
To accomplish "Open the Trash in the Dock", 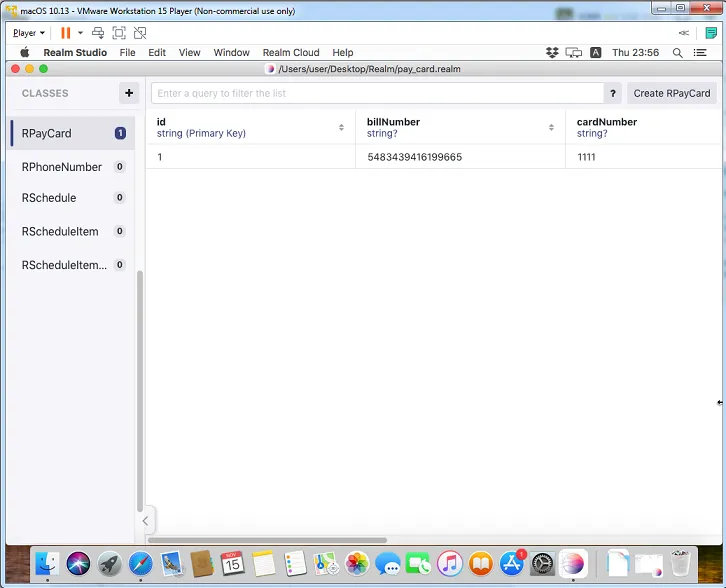I will pos(680,563).
